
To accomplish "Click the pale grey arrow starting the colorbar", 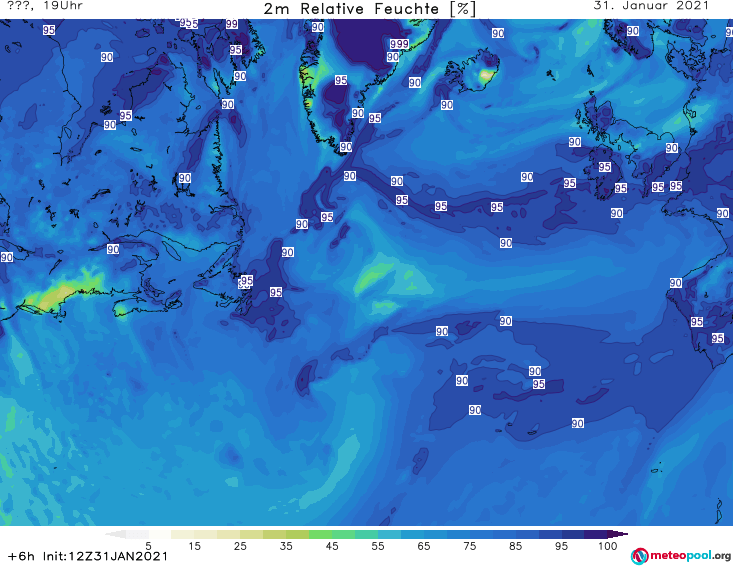I will click(x=115, y=534).
